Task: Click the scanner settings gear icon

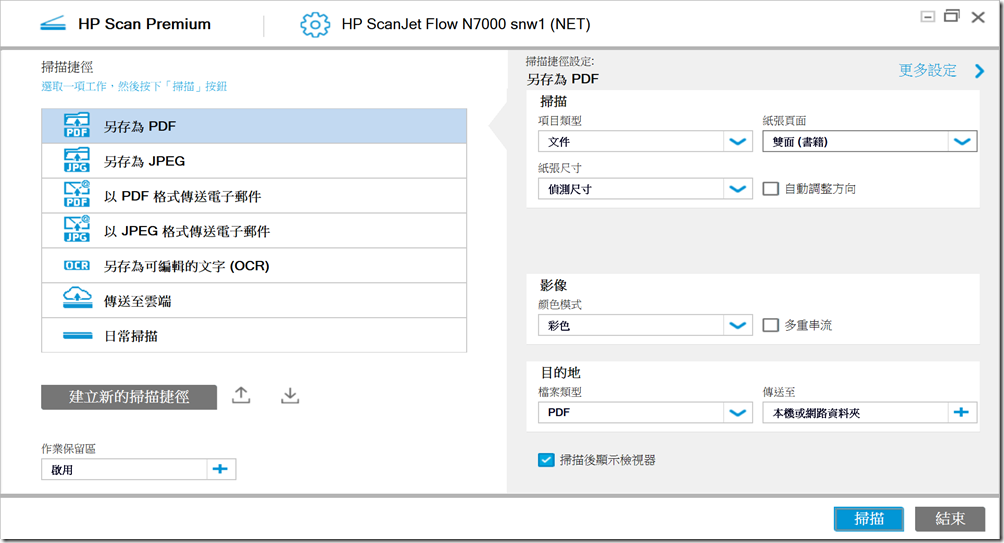Action: (x=315, y=24)
